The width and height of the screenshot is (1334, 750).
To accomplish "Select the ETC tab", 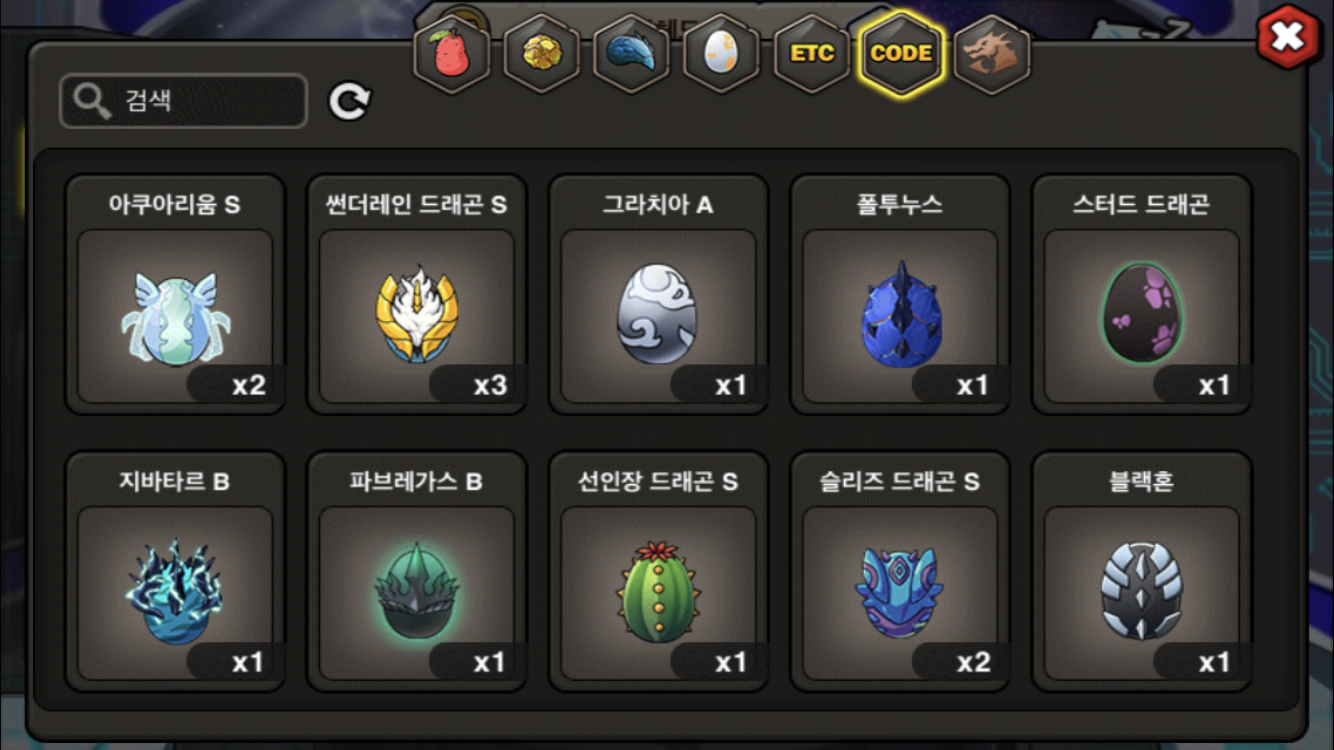I will coord(811,54).
